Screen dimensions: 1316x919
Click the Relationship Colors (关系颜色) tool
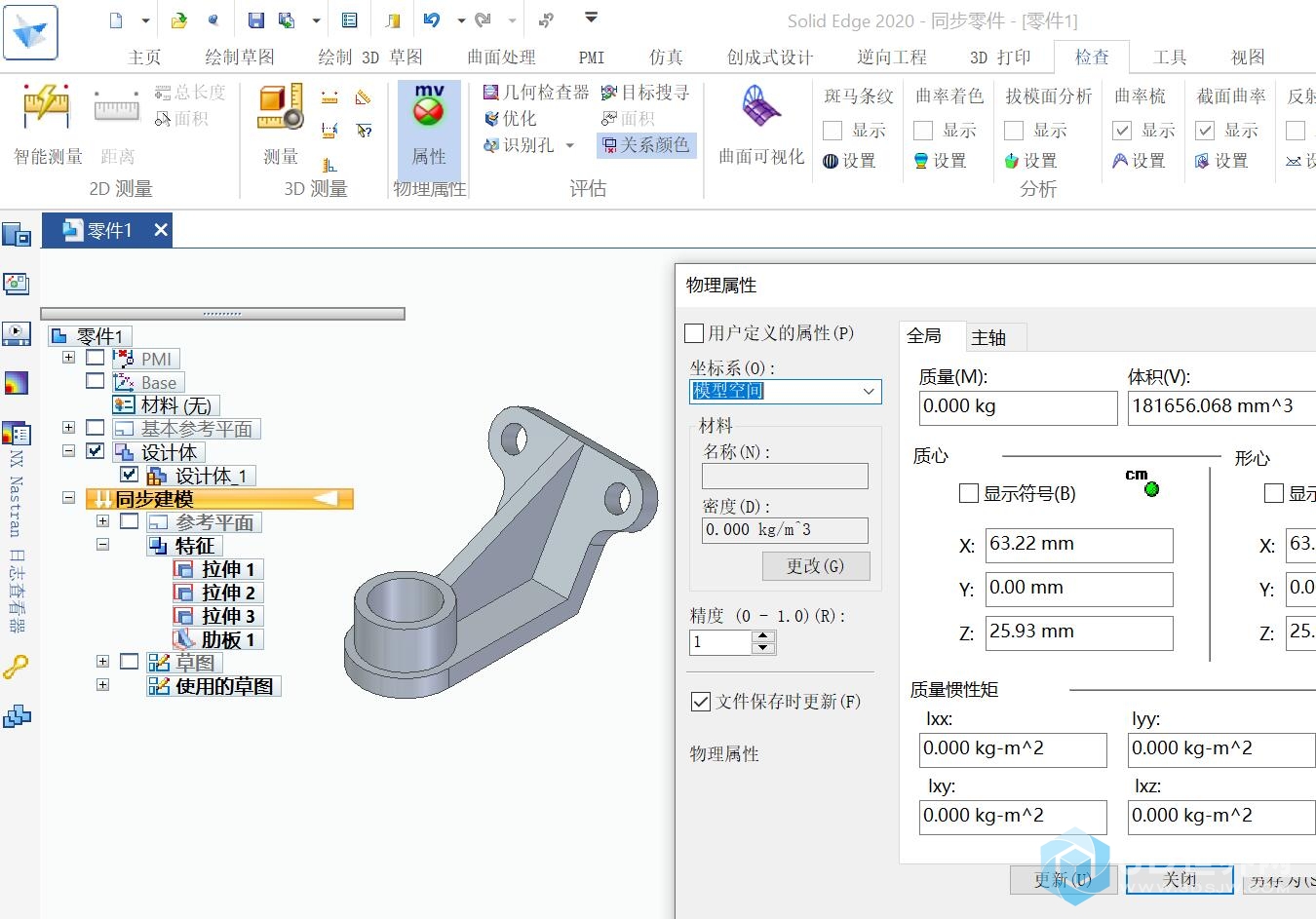(645, 145)
